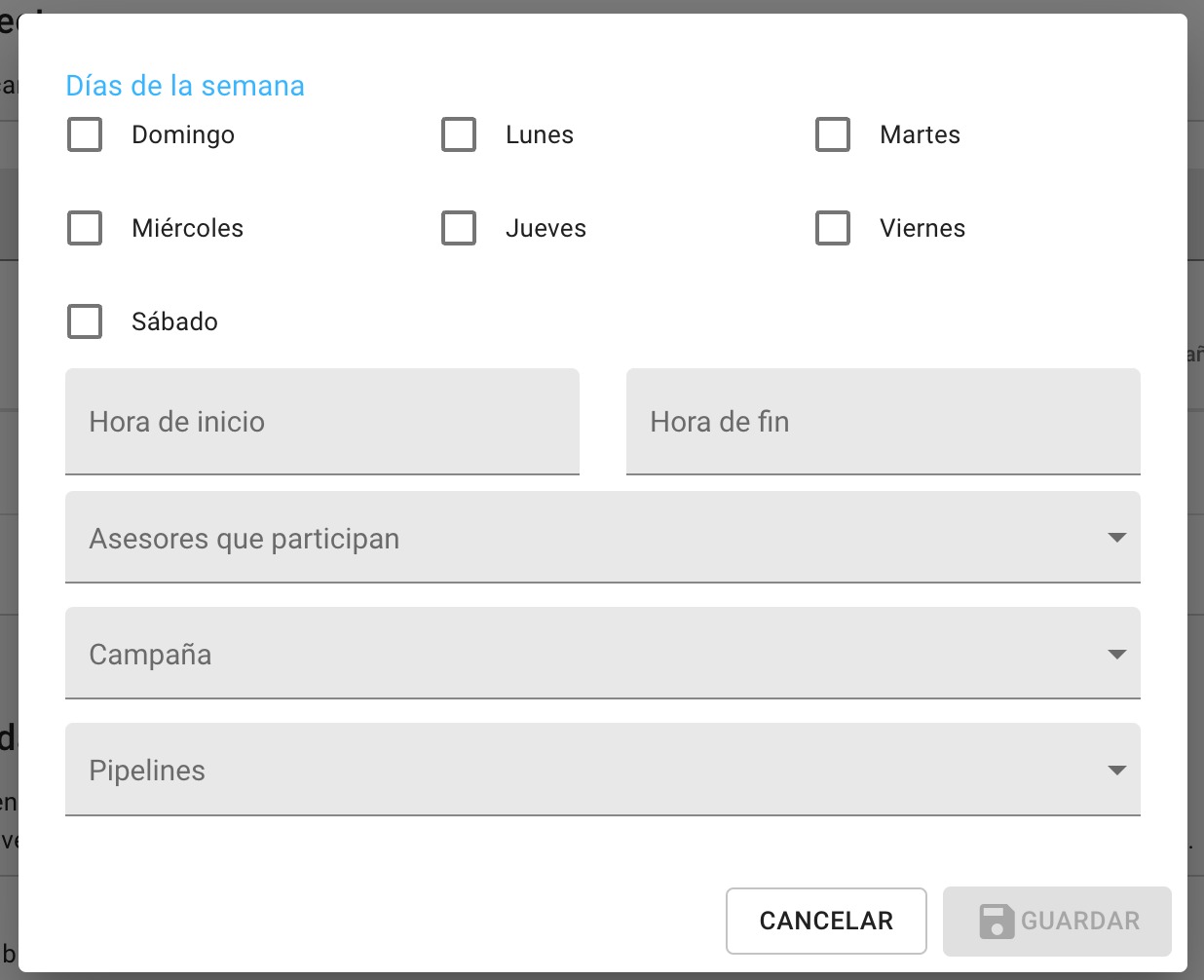This screenshot has height=980, width=1204.
Task: Click the Viernes label text
Action: tap(922, 228)
